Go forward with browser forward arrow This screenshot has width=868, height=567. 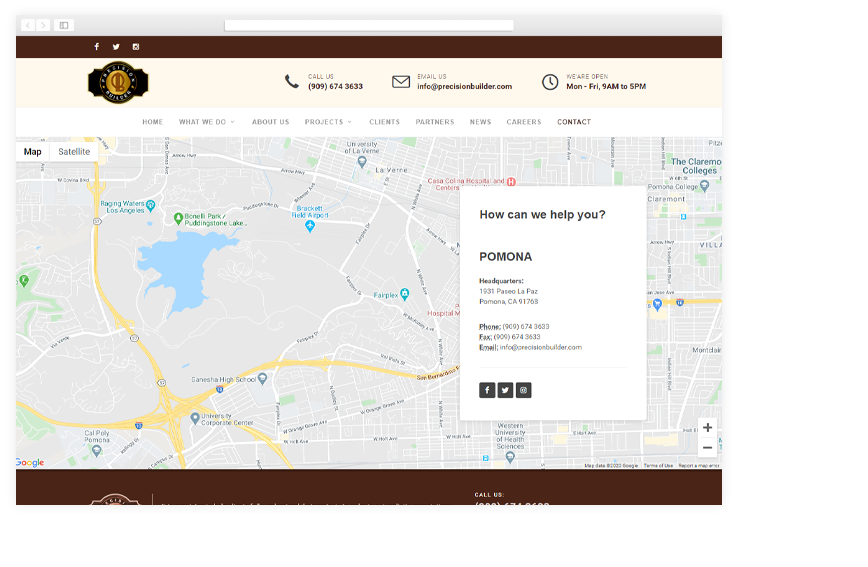click(x=43, y=25)
